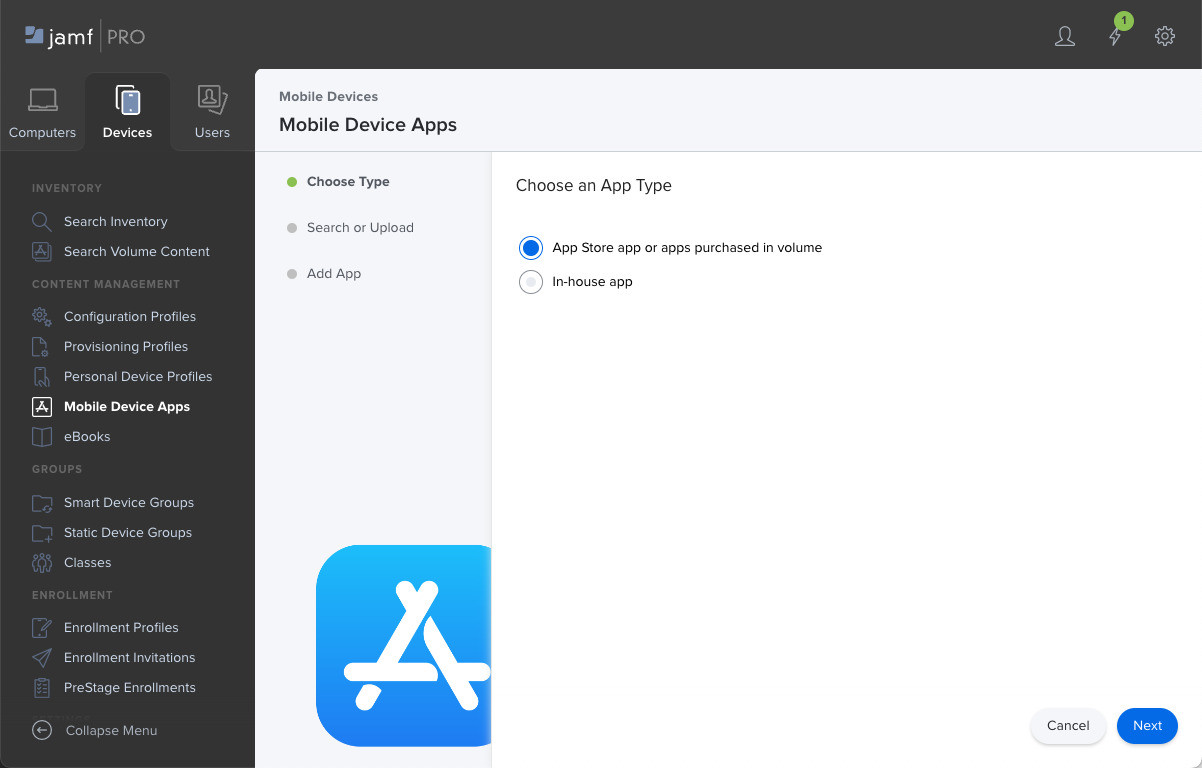Screen dimensions: 1202x768
Task: Select App Store app or volume purchase option
Action: coord(531,248)
